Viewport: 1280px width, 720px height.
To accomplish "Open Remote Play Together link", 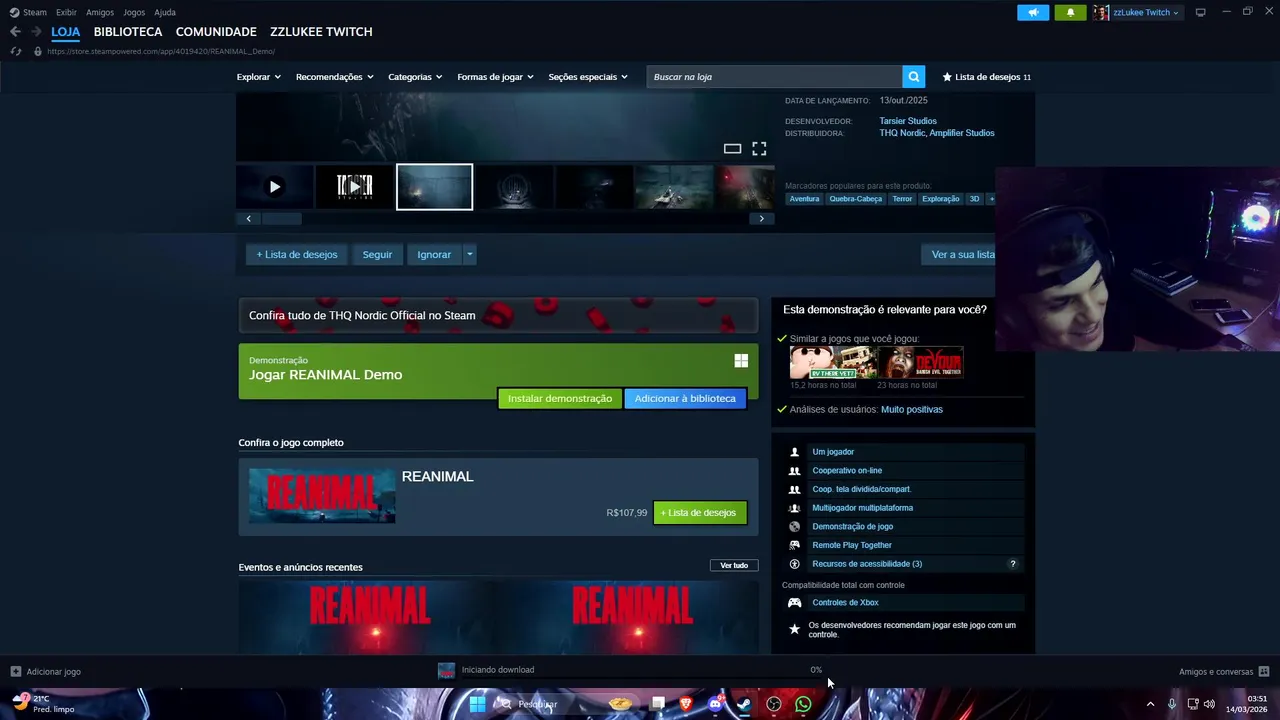I will click(852, 545).
